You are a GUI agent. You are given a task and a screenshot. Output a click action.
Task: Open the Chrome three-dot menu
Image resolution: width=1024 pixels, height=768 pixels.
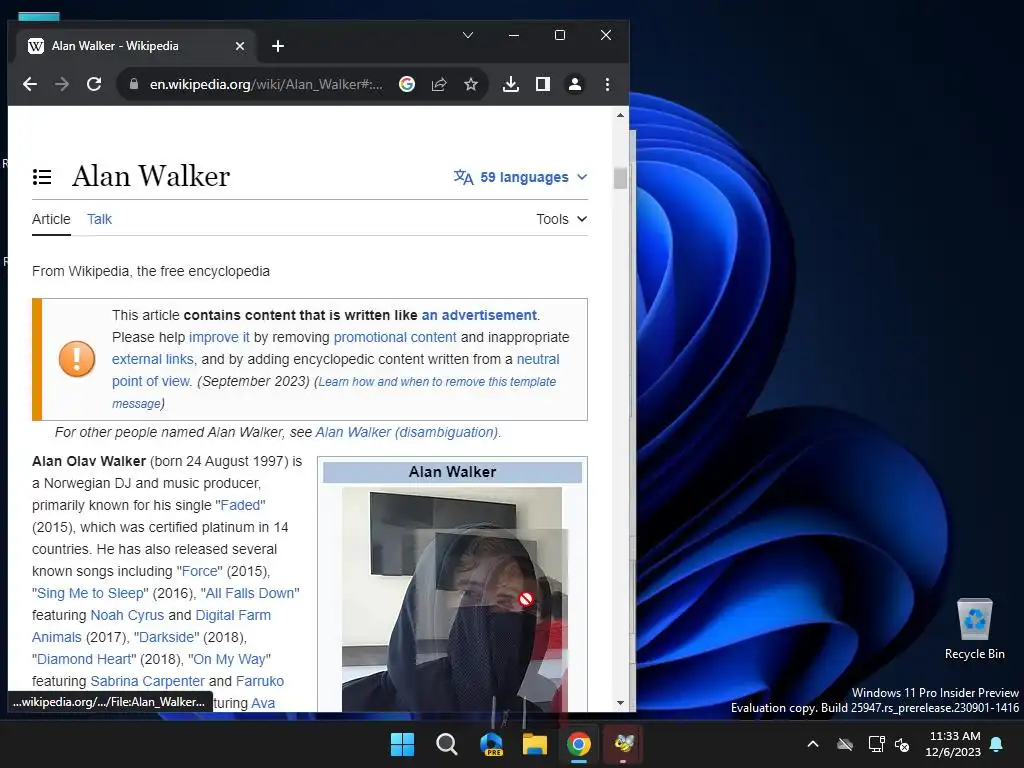click(607, 84)
